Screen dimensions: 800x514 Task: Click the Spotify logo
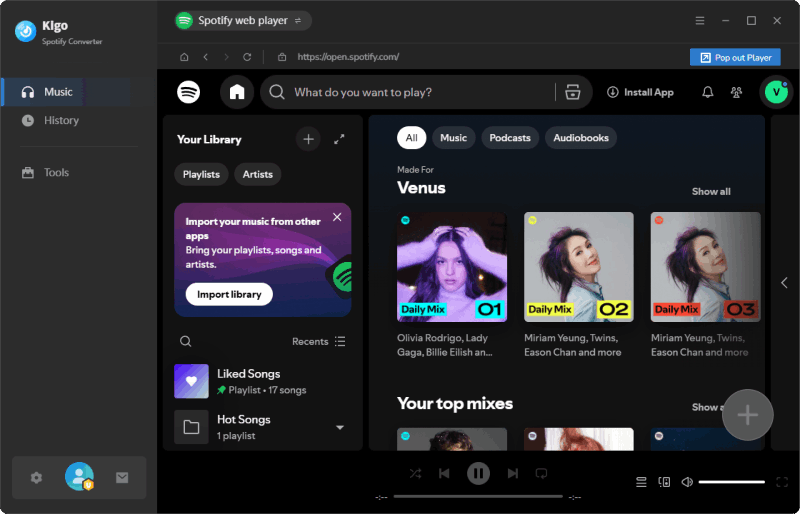pos(189,92)
